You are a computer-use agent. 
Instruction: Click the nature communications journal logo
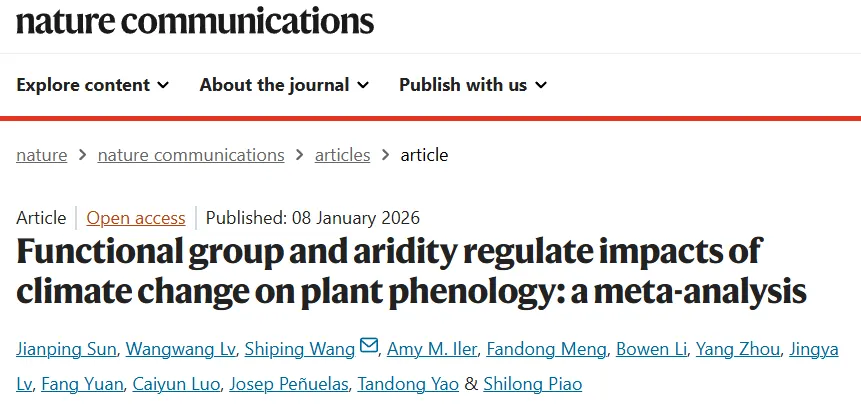click(195, 20)
